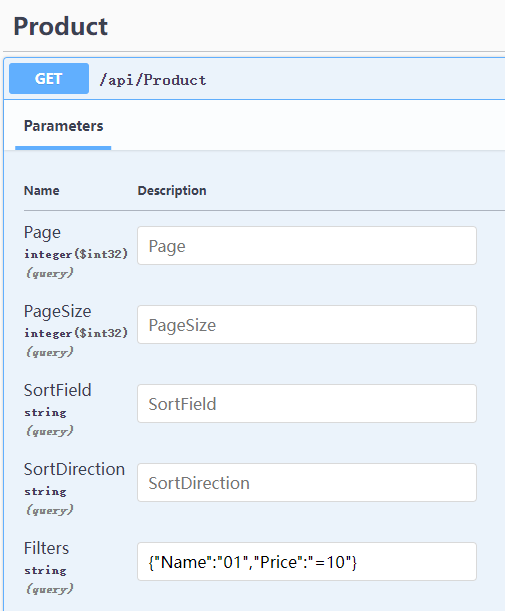Click string type under Filters

coord(45,570)
